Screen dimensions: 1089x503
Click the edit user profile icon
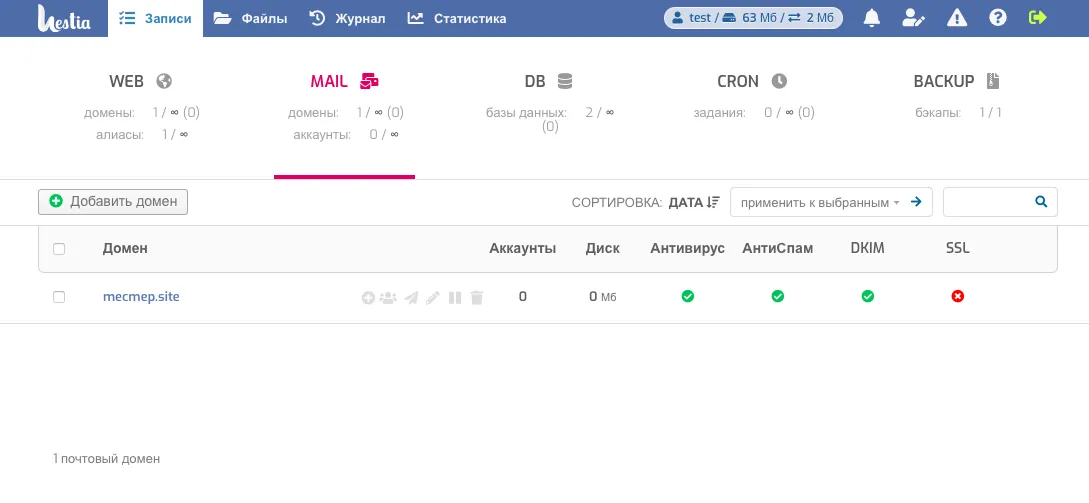913,18
